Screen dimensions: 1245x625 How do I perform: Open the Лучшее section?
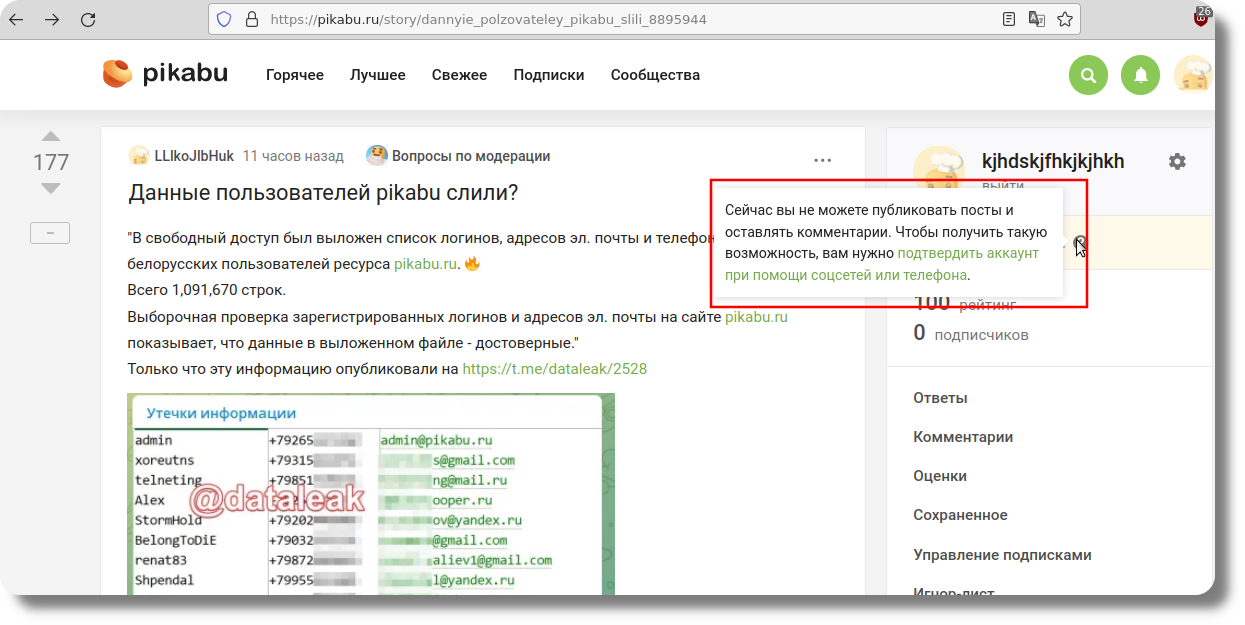click(378, 75)
